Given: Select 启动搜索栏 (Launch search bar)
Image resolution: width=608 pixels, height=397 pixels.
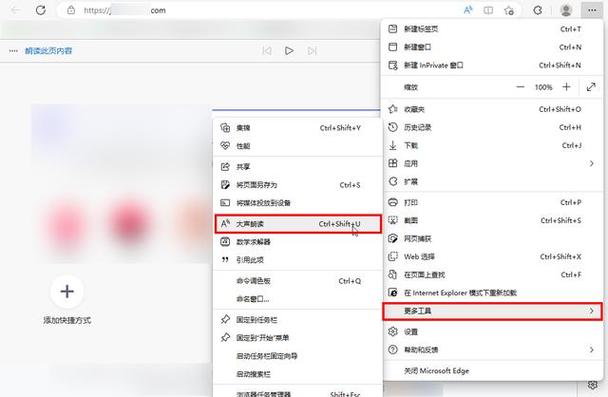Looking at the screenshot, I should tap(298, 374).
